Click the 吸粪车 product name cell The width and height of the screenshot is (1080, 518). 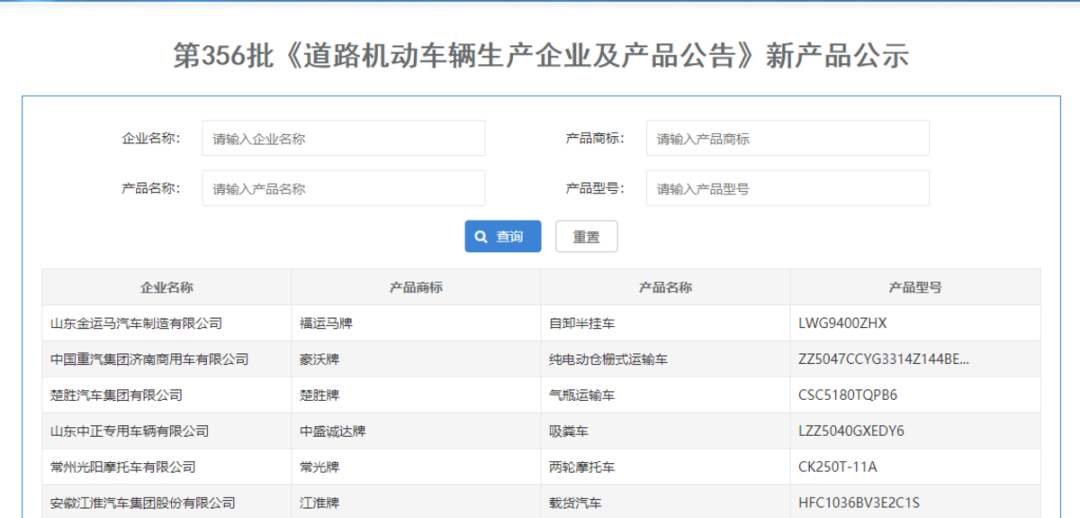click(x=665, y=431)
